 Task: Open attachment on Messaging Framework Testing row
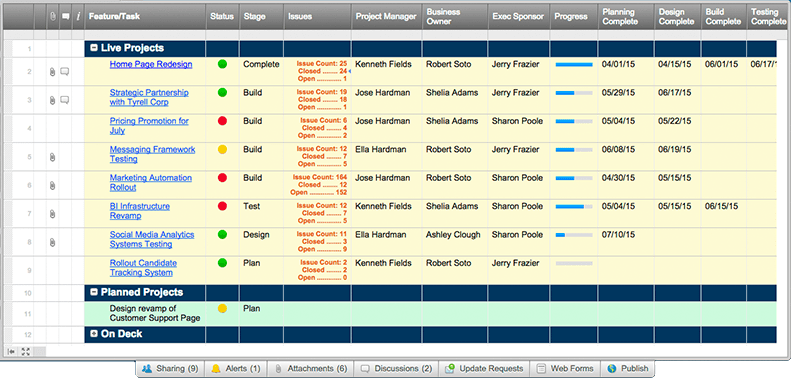click(x=52, y=157)
